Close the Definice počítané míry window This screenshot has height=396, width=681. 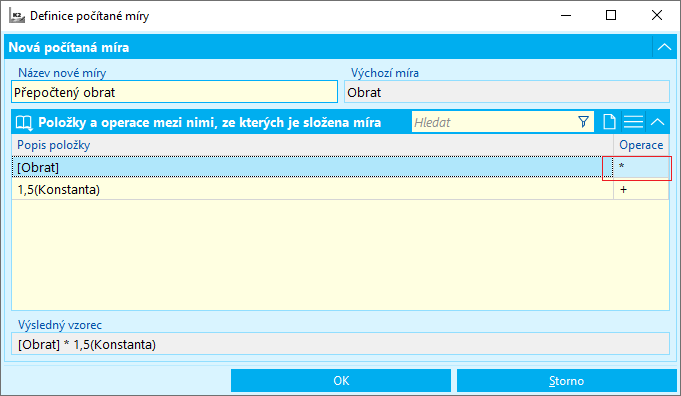tap(657, 16)
